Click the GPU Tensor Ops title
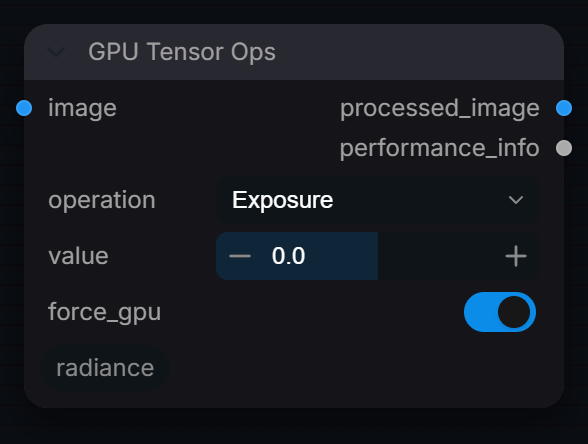 tap(182, 51)
